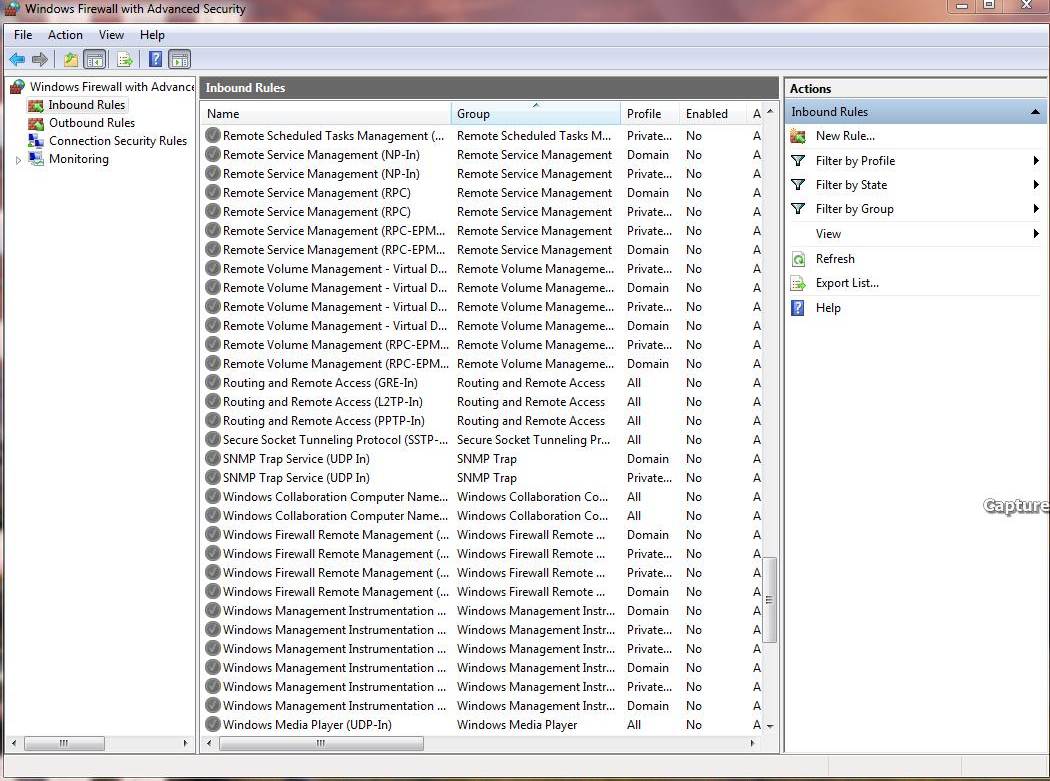
Task: Choose Refresh in the Actions pane
Action: [x=835, y=259]
